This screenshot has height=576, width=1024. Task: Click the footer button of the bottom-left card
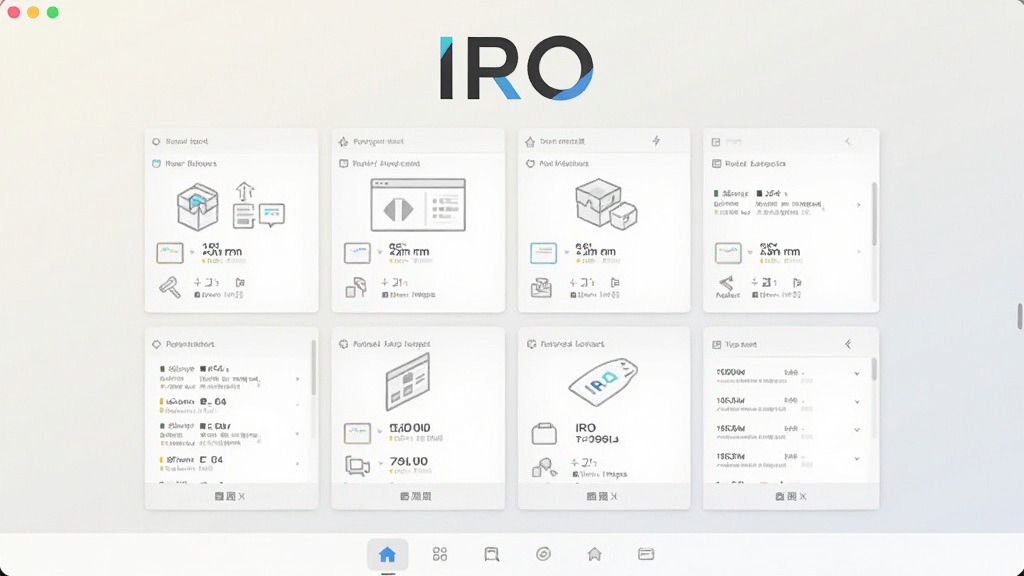[230, 496]
